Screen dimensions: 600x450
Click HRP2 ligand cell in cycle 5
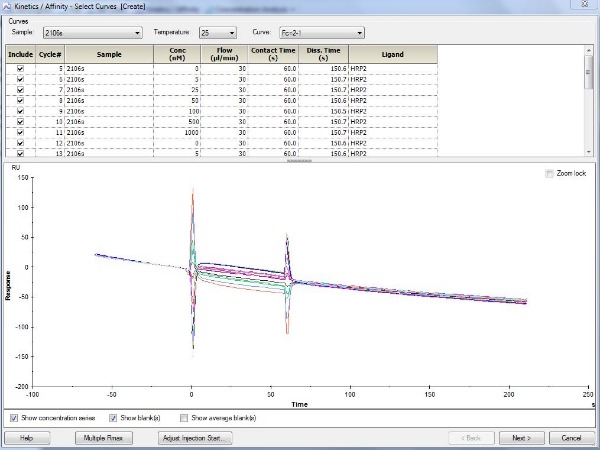coord(393,68)
